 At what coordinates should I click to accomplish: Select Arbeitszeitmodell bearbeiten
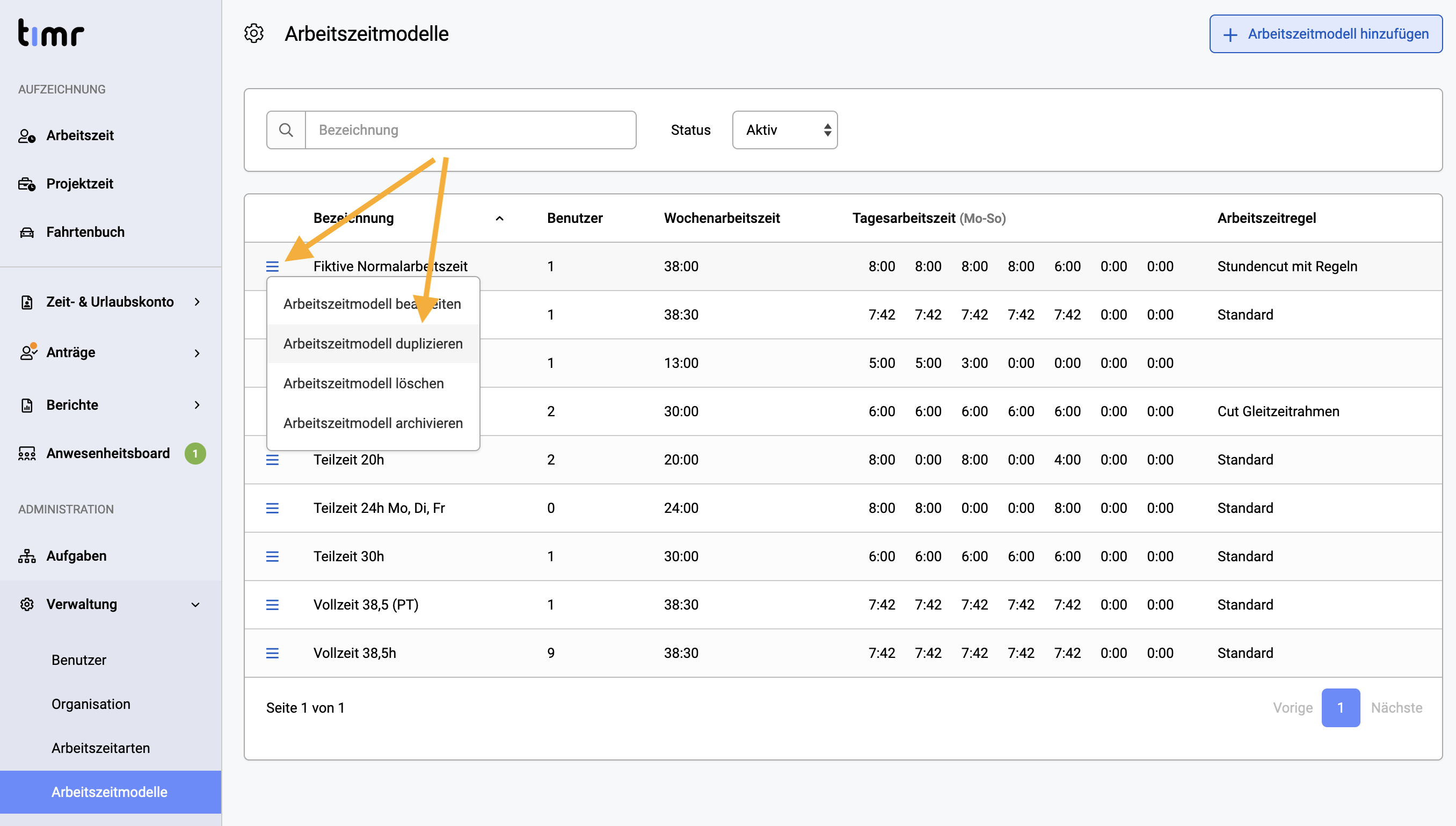point(373,304)
